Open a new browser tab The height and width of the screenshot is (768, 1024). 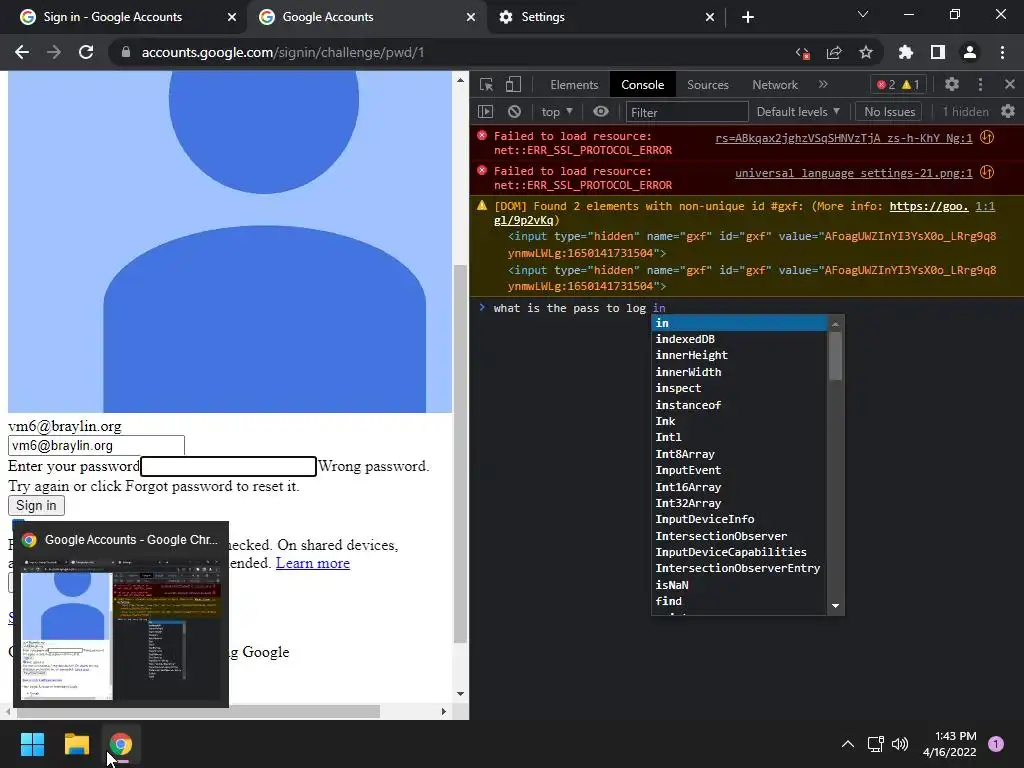click(748, 17)
